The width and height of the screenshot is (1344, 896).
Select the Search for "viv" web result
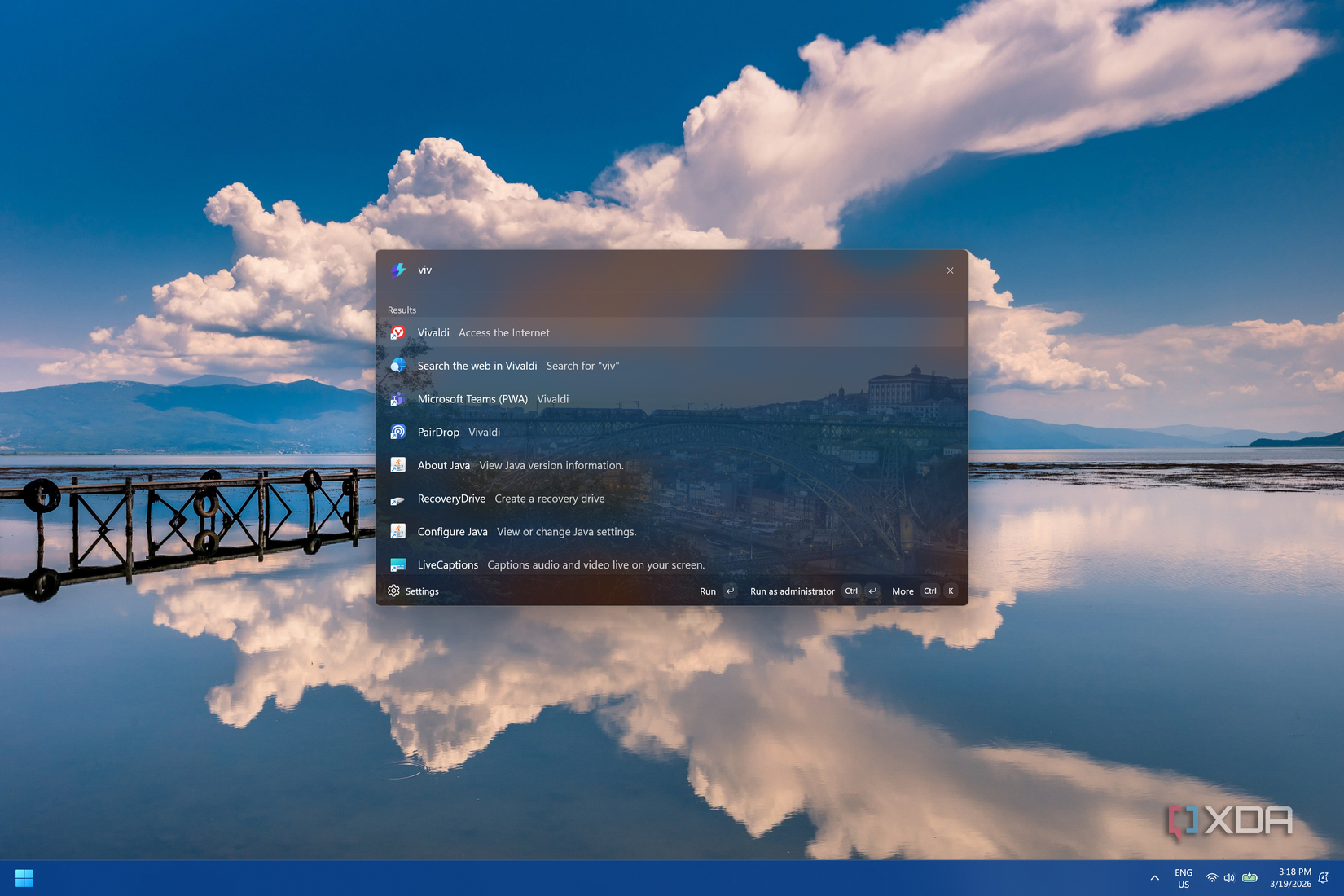(672, 366)
